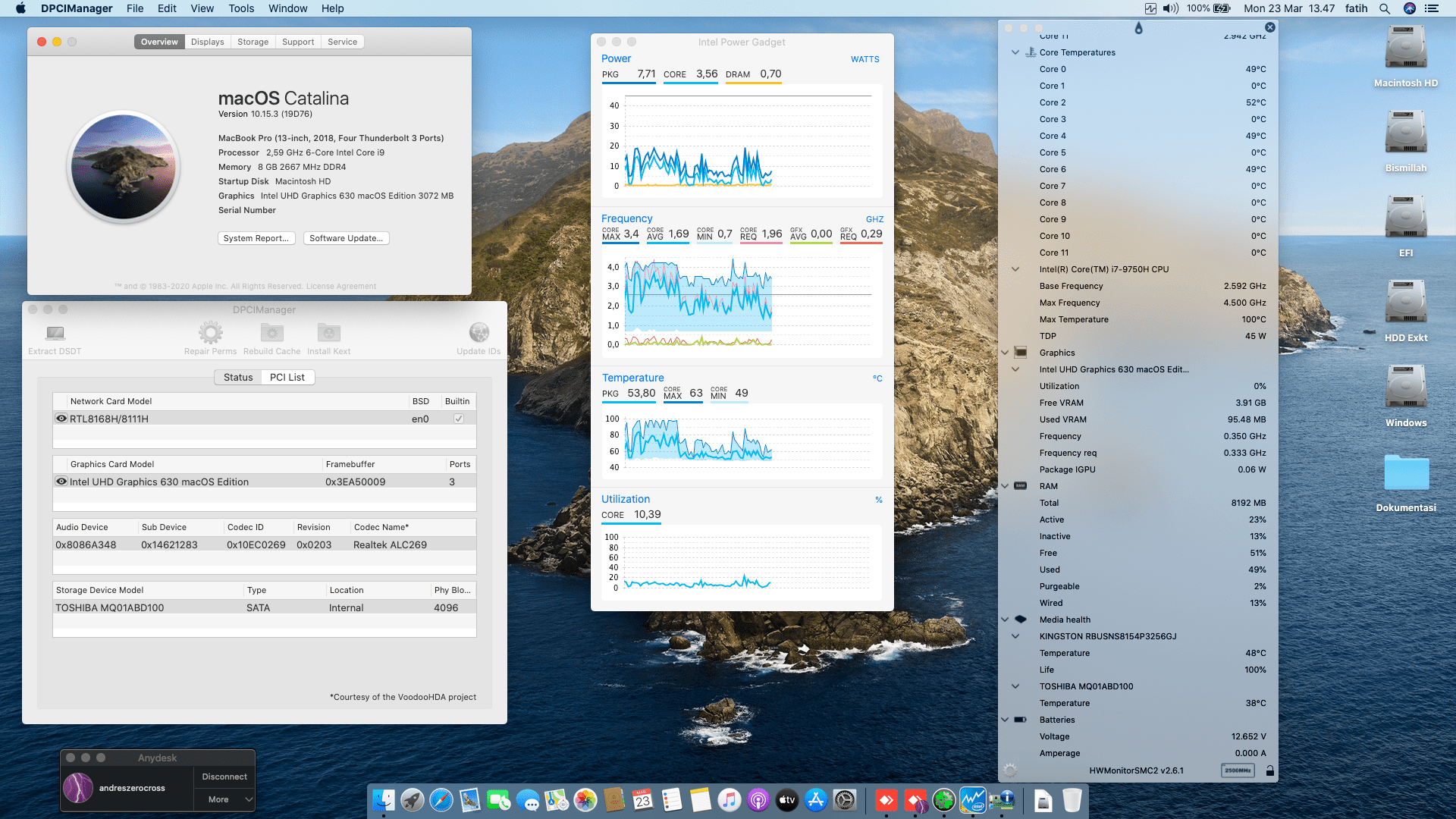Viewport: 1456px width, 819px height.
Task: Click the Repair Perms gear icon
Action: 210,331
